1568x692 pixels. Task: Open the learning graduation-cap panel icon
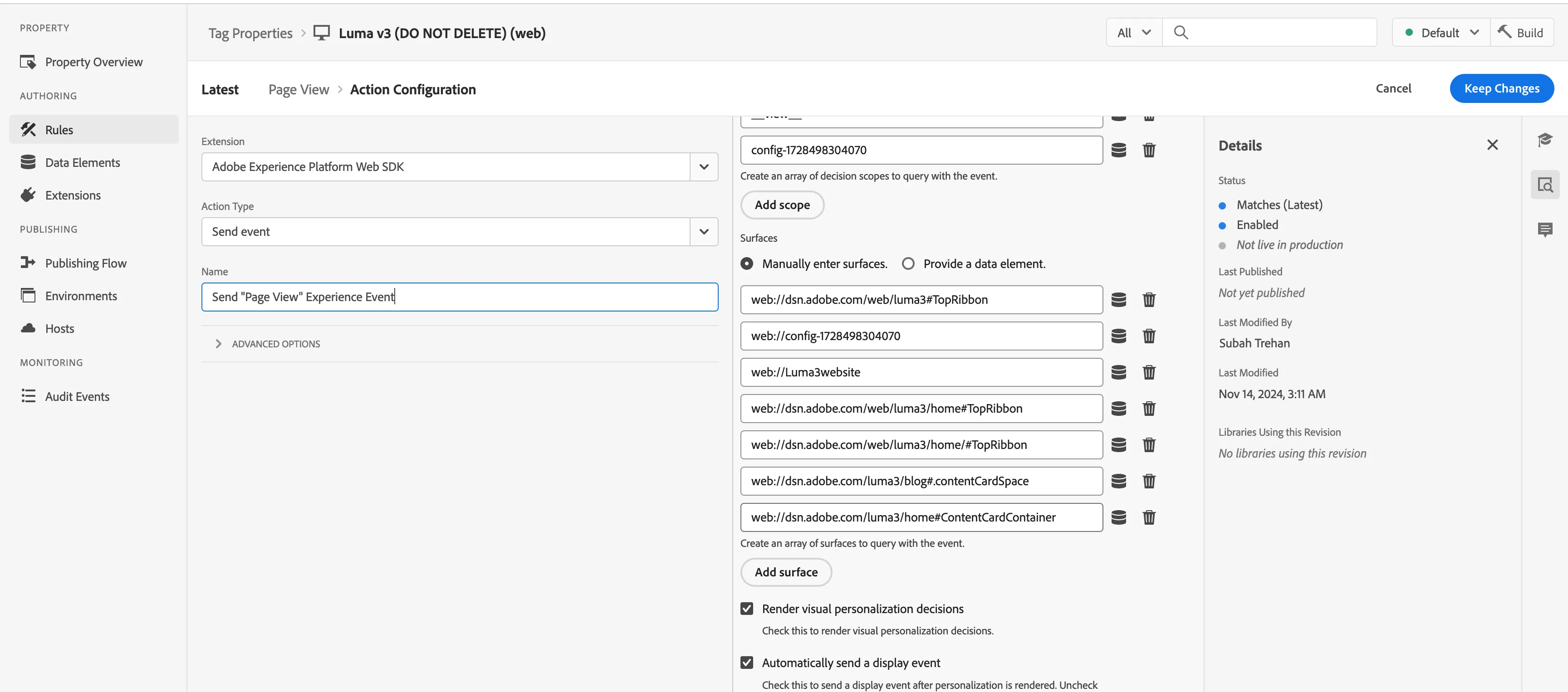[x=1545, y=140]
